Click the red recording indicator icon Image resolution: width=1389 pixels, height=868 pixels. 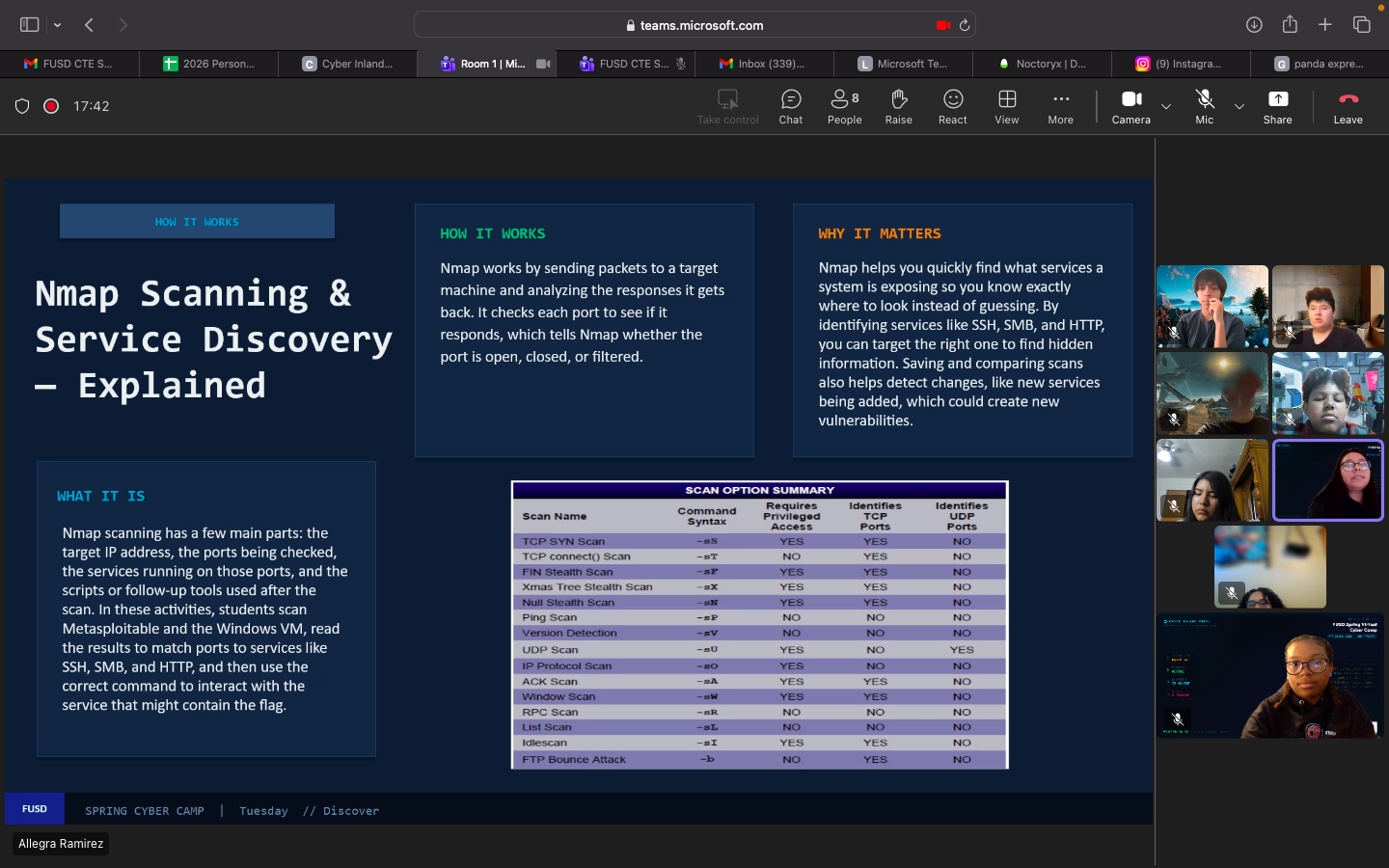pos(52,106)
